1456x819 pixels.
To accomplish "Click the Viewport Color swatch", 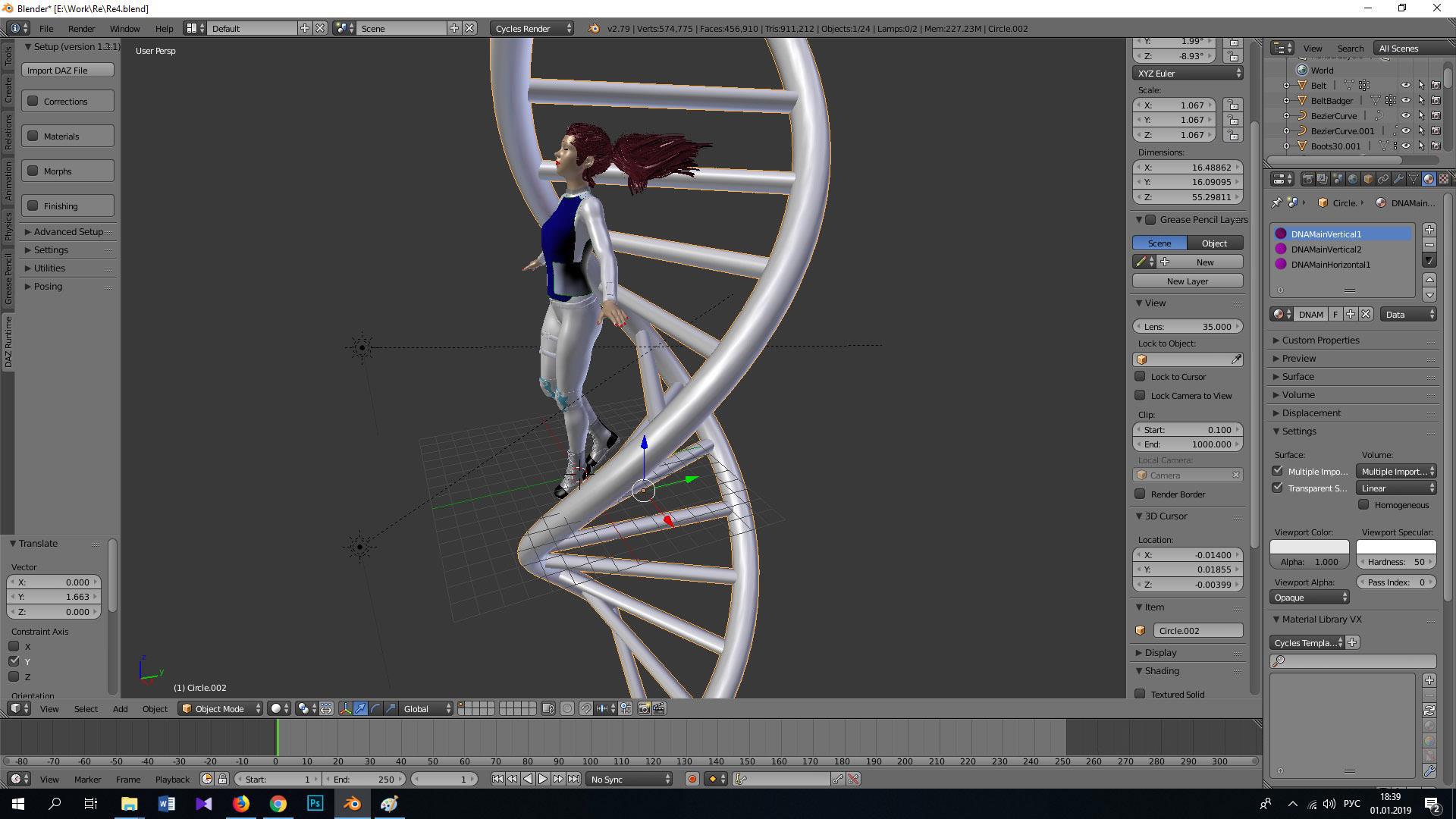I will click(1309, 547).
